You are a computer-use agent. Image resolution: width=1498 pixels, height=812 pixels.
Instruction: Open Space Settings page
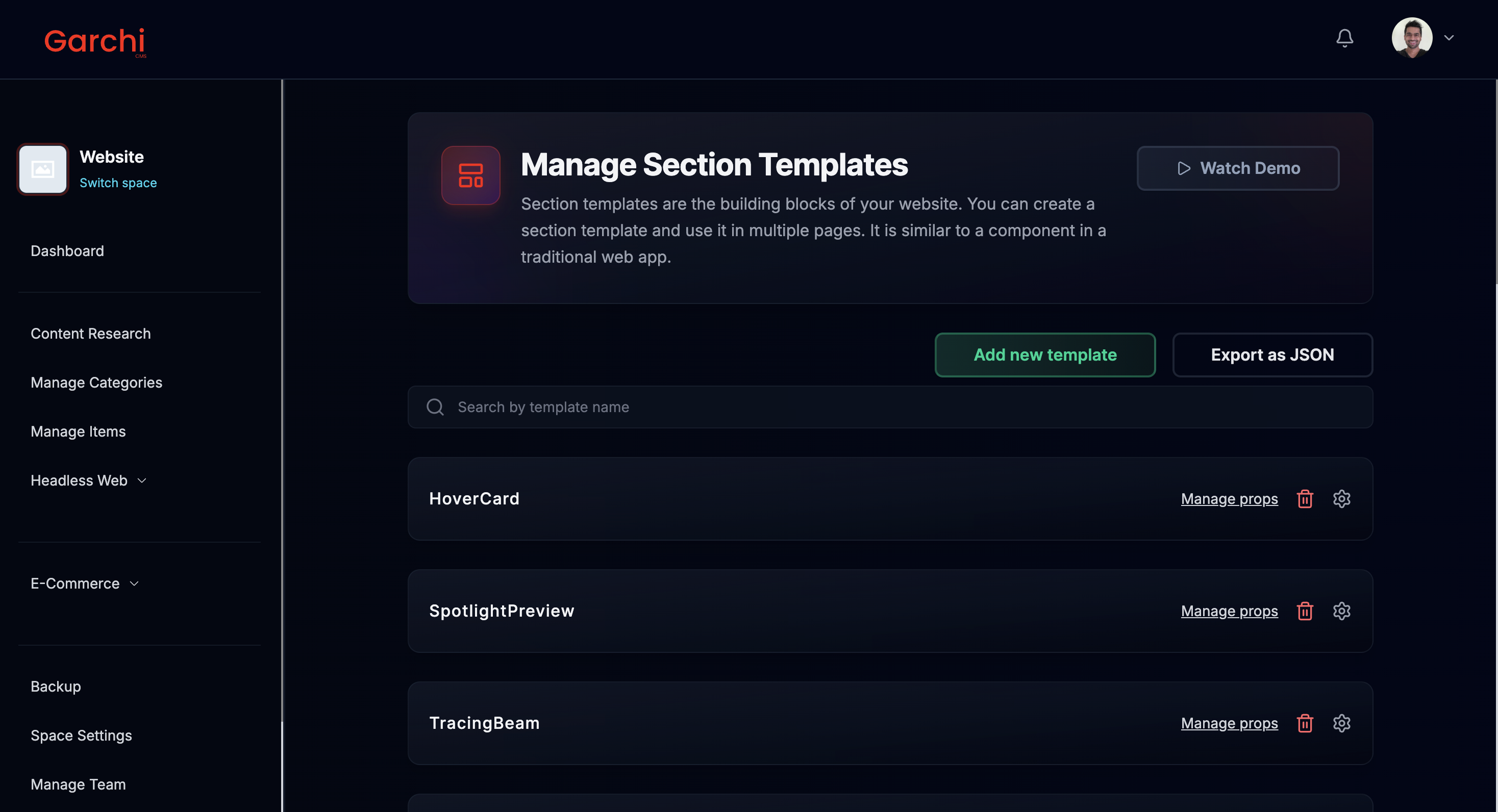pos(82,735)
